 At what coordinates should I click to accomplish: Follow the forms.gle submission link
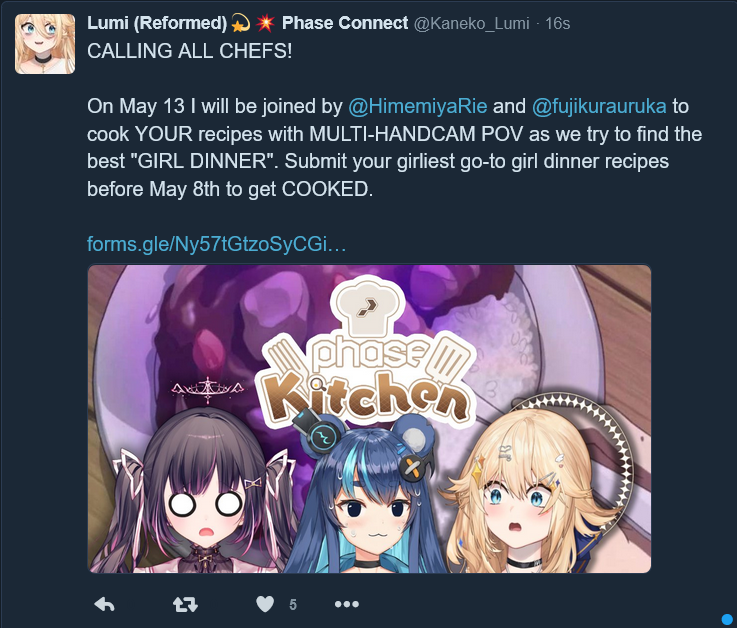pyautogui.click(x=217, y=244)
